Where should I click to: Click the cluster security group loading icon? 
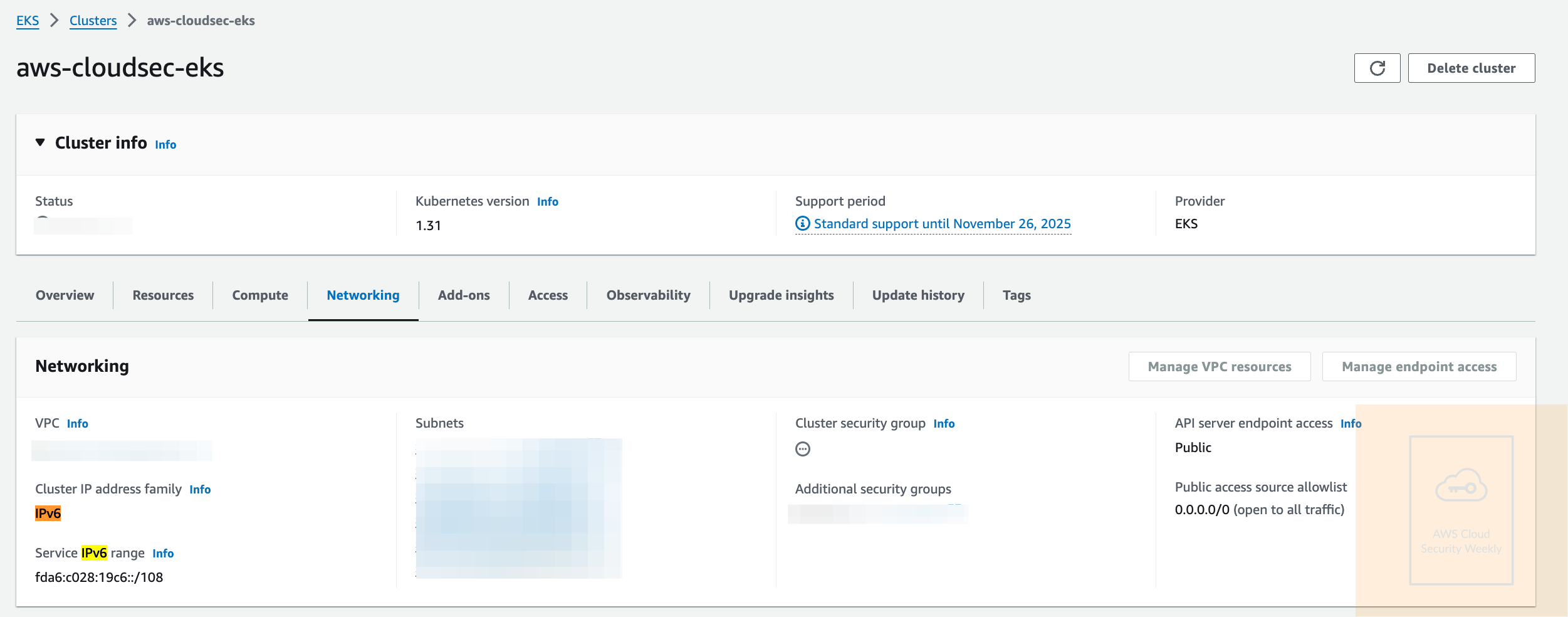click(x=802, y=449)
